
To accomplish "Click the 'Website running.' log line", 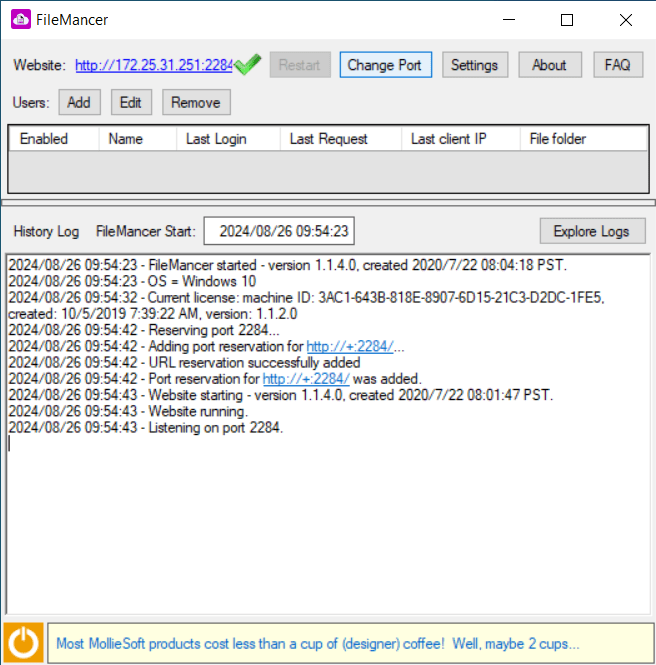I will [128, 411].
